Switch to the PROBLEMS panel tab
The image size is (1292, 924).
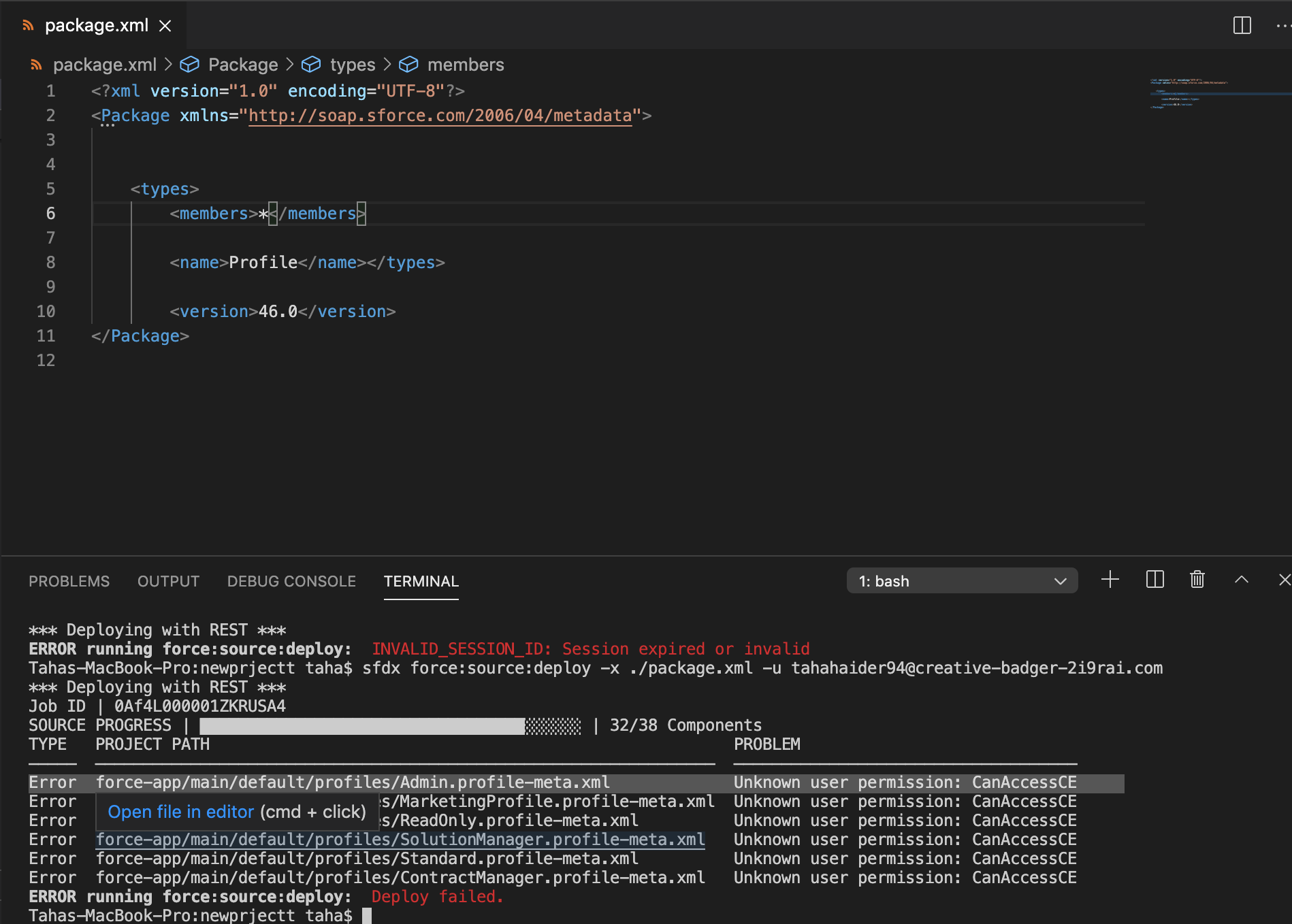click(69, 581)
